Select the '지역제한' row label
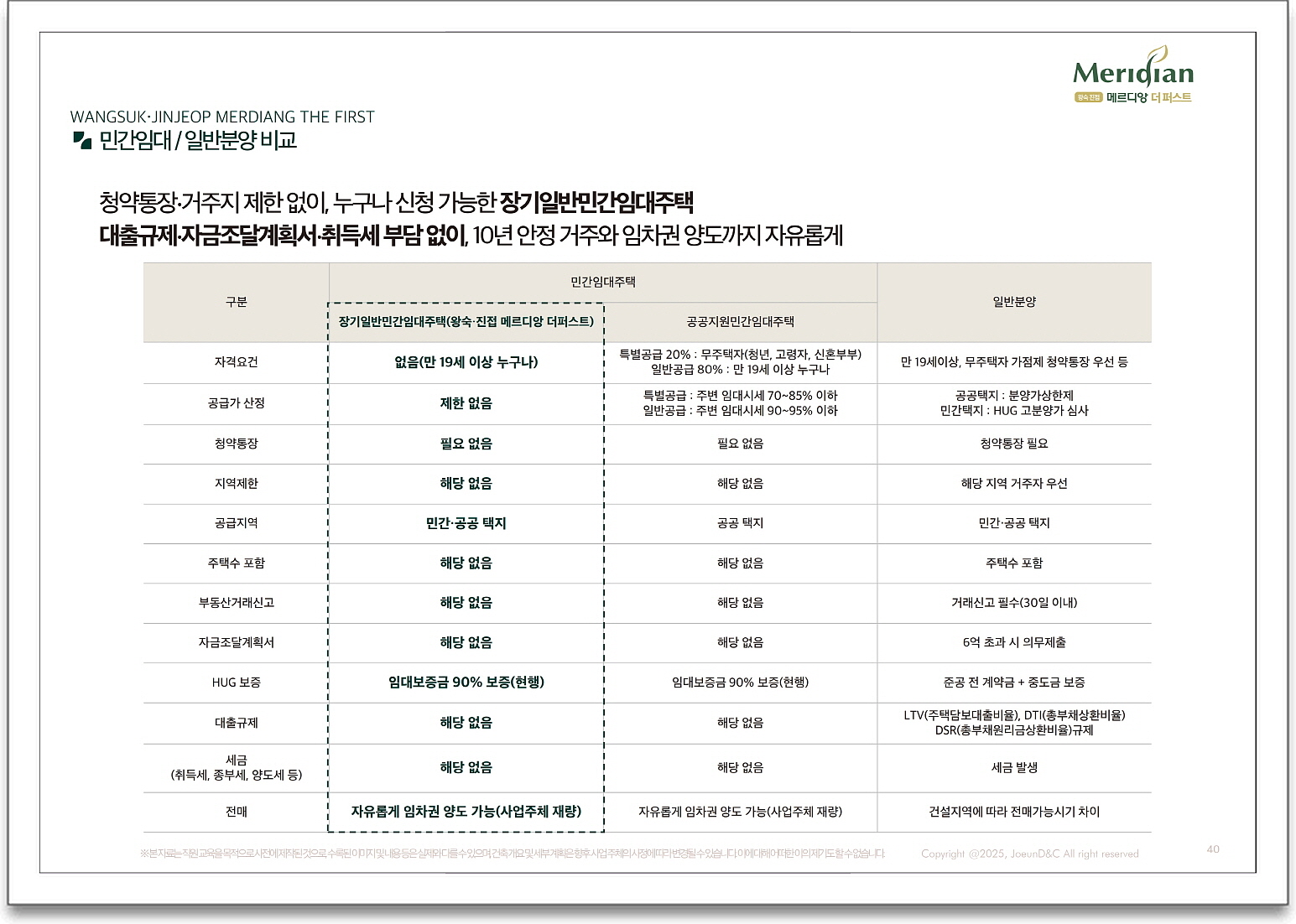This screenshot has height=924, width=1296. pos(237,484)
